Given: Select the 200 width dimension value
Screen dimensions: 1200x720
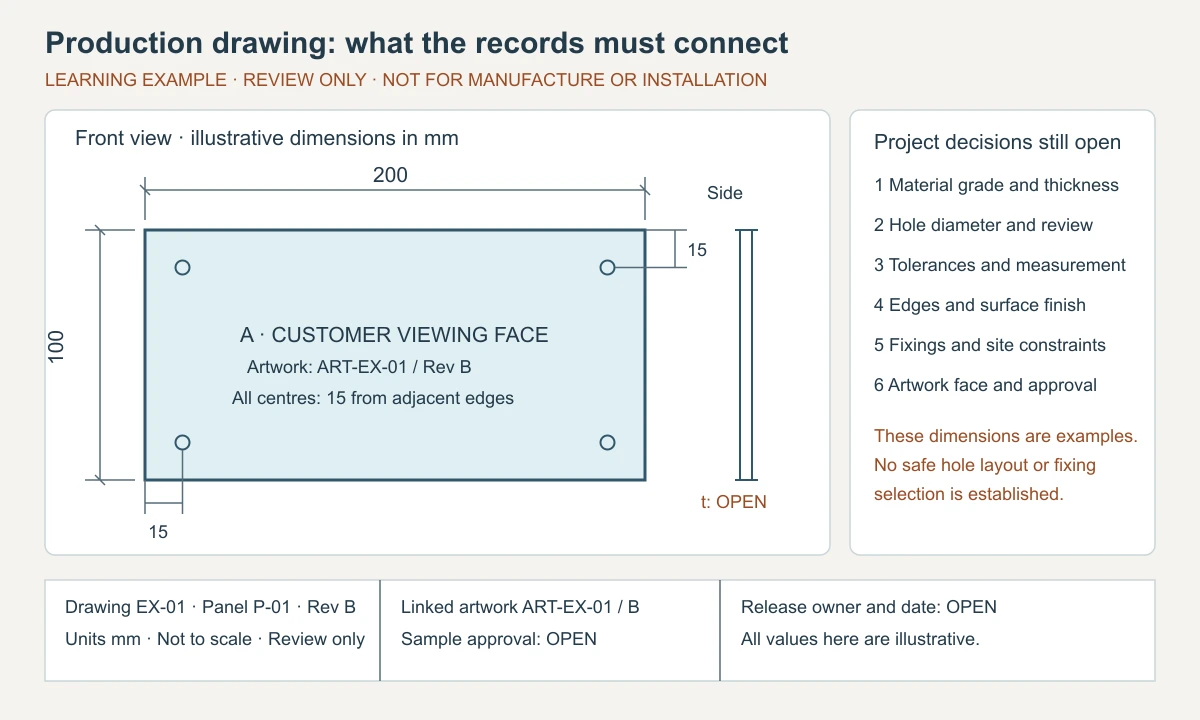Looking at the screenshot, I should pyautogui.click(x=390, y=175).
